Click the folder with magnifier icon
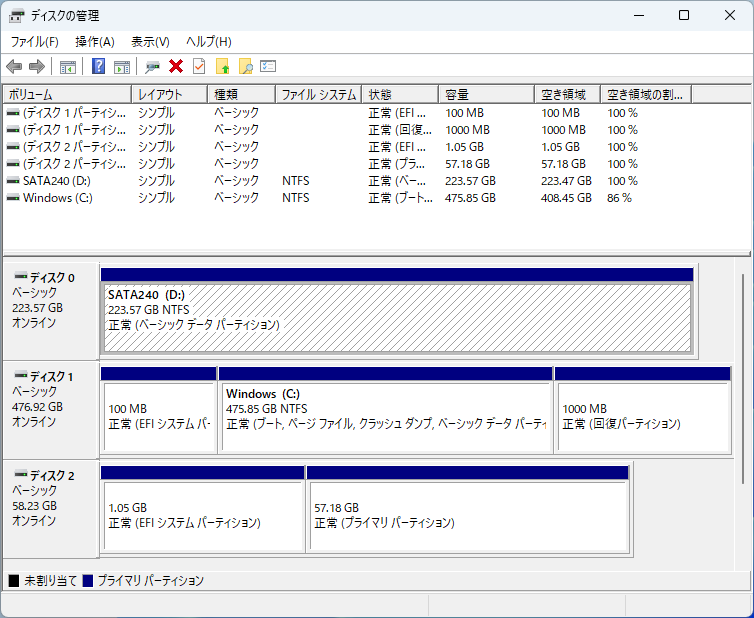Image resolution: width=754 pixels, height=618 pixels. 246,66
